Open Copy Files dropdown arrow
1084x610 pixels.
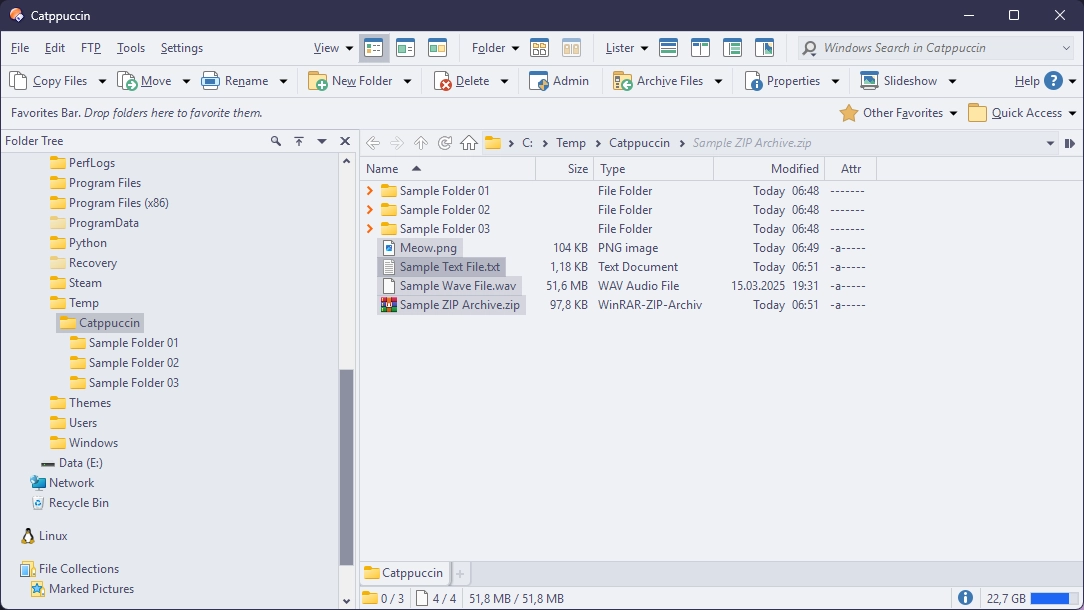coord(102,82)
